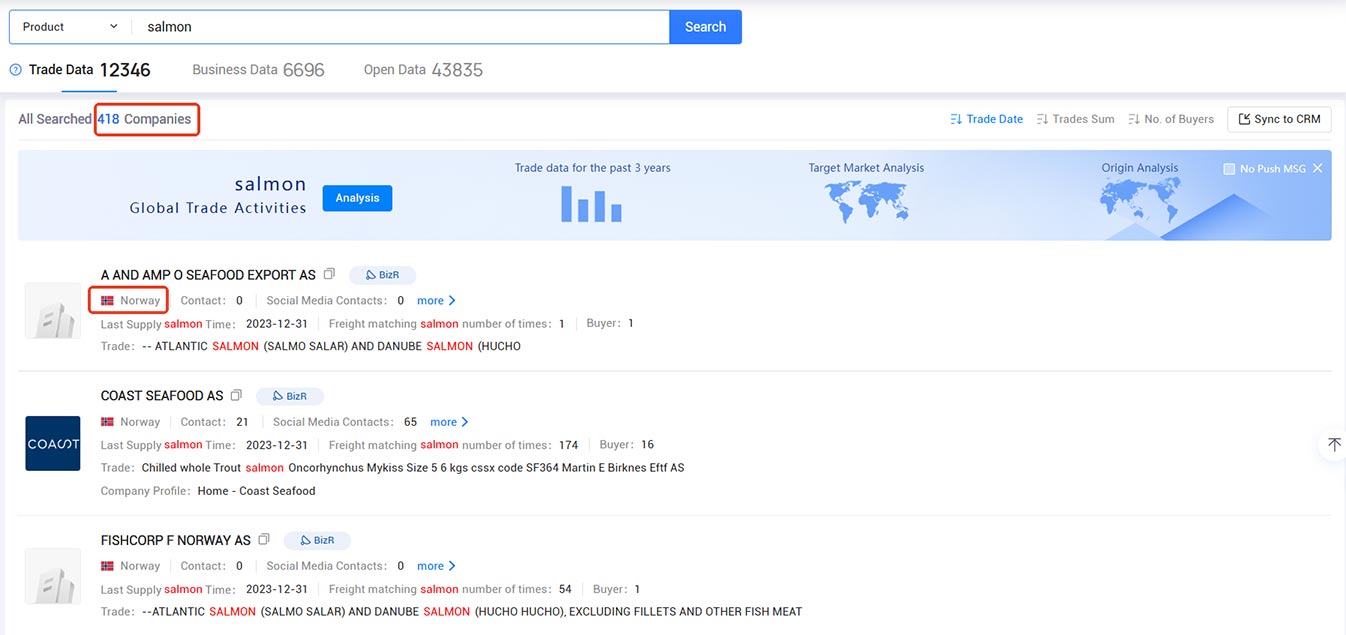Click the 'Chilled whole Trout salmon' trade text
Image resolution: width=1346 pixels, height=635 pixels.
coord(413,468)
